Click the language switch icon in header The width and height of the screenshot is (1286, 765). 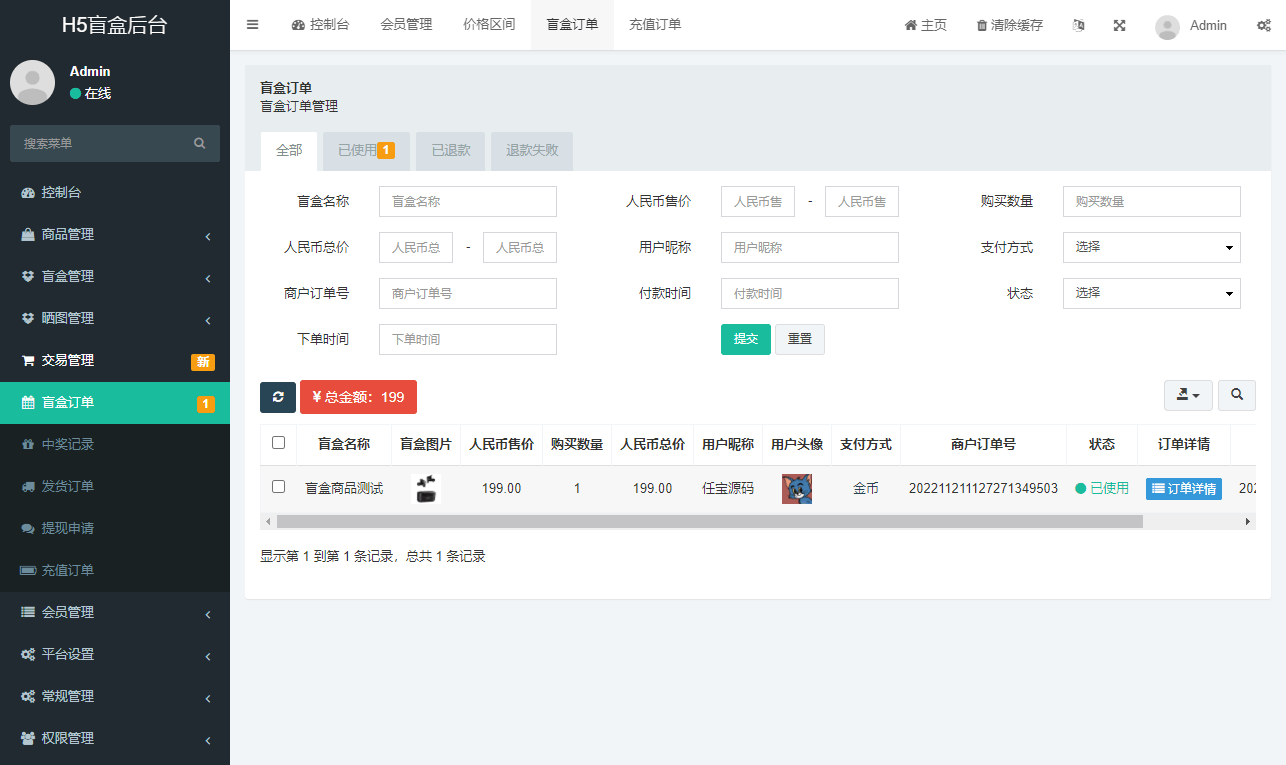click(x=1078, y=25)
